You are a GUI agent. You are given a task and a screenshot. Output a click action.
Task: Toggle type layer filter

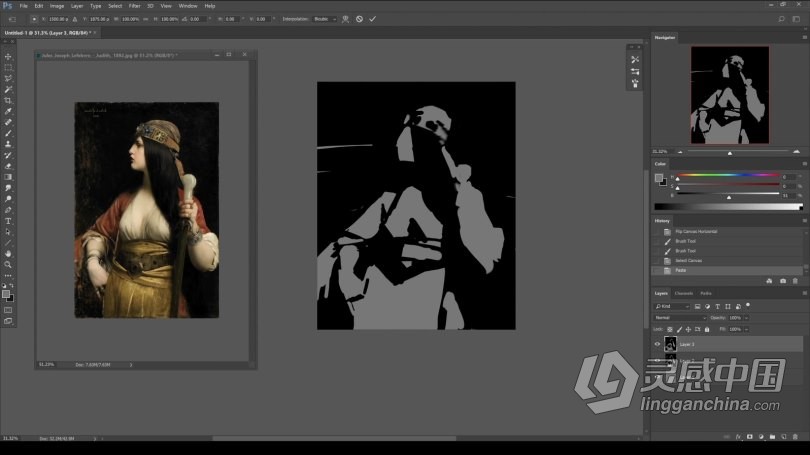pos(718,306)
